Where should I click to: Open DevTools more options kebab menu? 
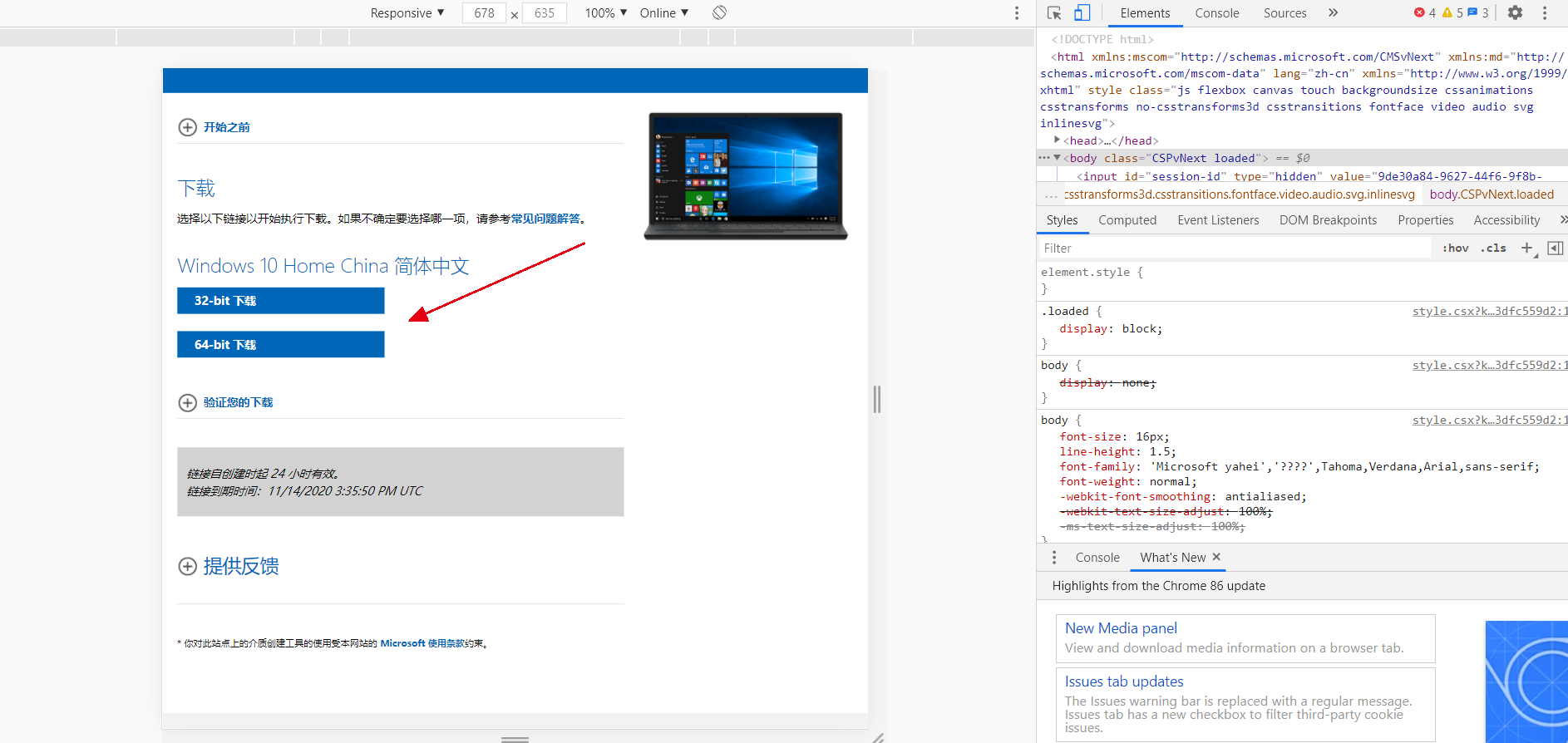pyautogui.click(x=1545, y=12)
